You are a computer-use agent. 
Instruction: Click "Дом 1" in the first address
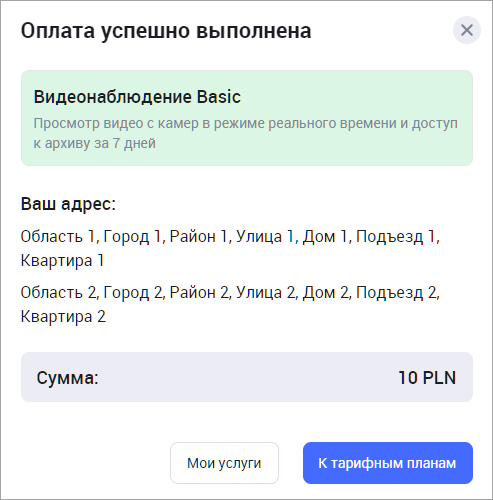coord(325,237)
